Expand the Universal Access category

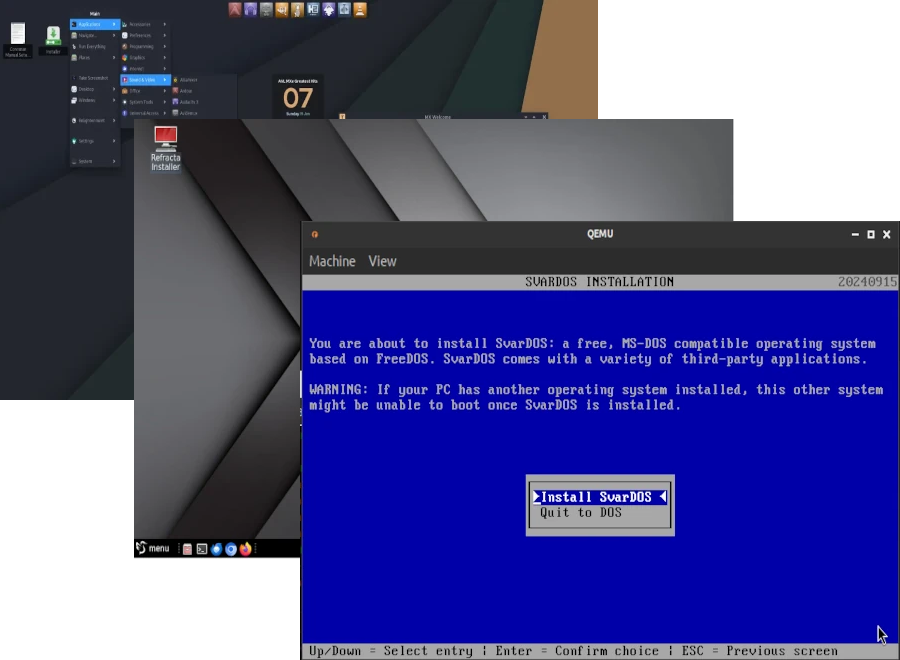(145, 113)
